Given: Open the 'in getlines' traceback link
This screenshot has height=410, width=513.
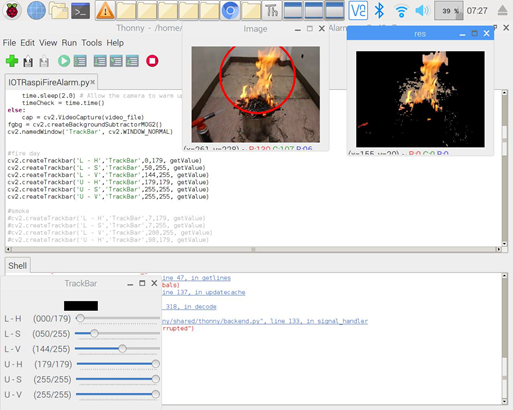Looking at the screenshot, I should (196, 278).
